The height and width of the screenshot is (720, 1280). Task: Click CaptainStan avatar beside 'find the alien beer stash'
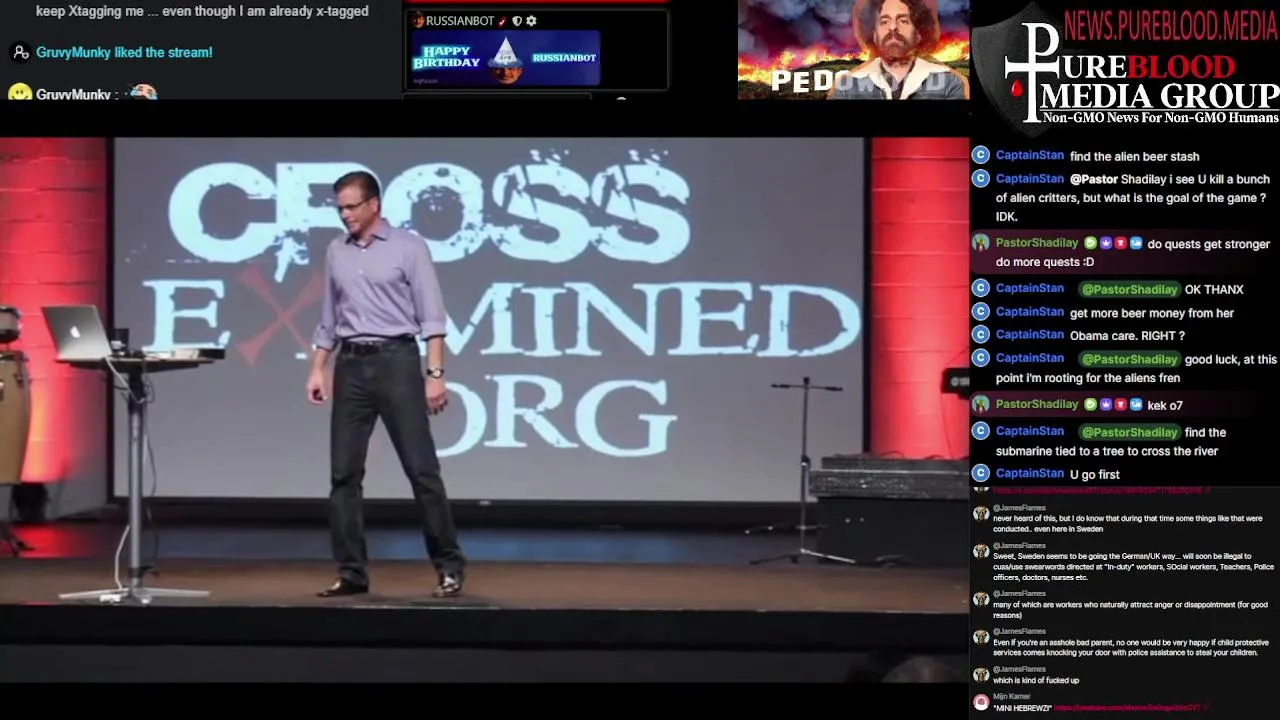click(981, 155)
